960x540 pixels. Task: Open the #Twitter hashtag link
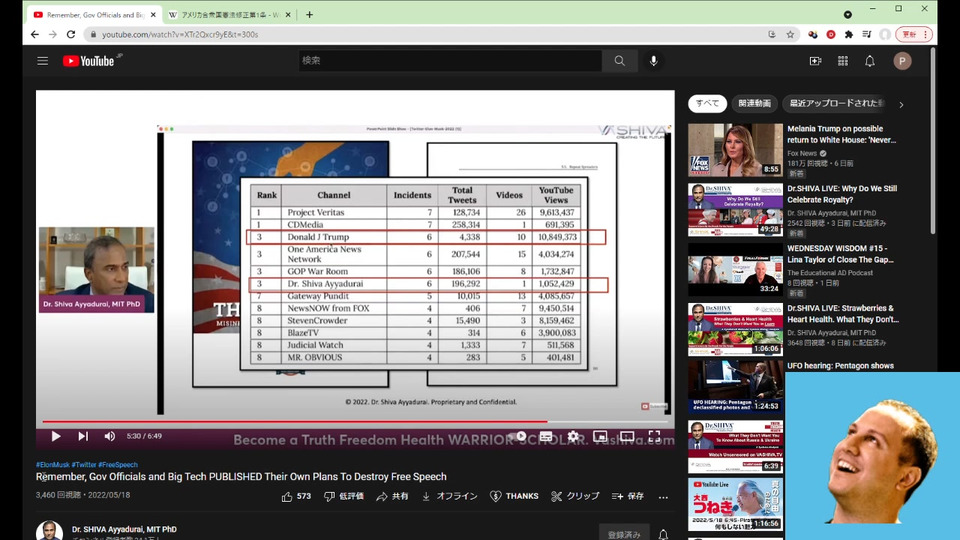coord(84,465)
